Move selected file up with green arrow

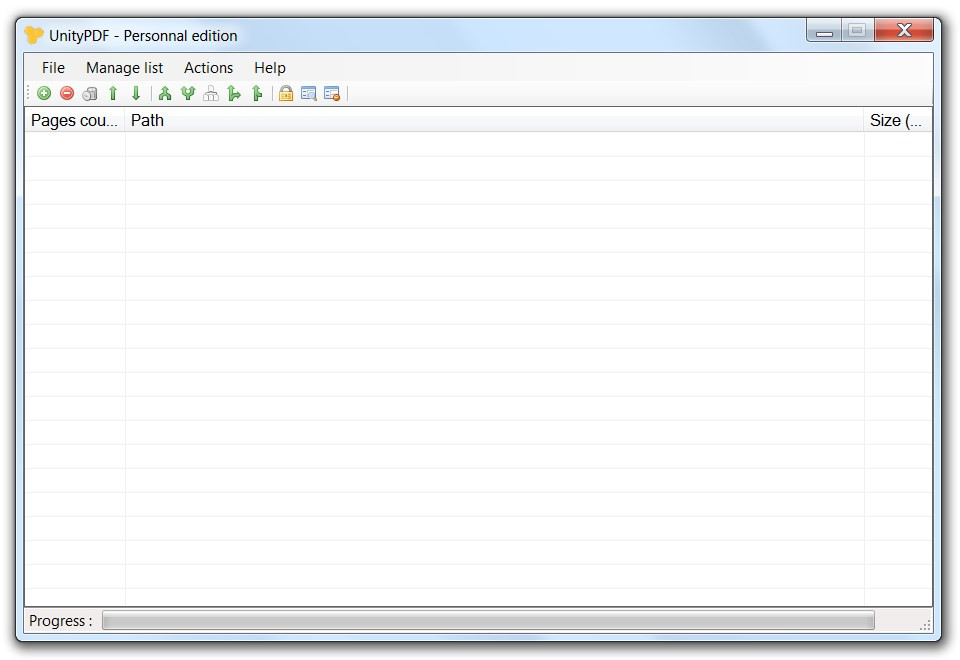coord(113,93)
